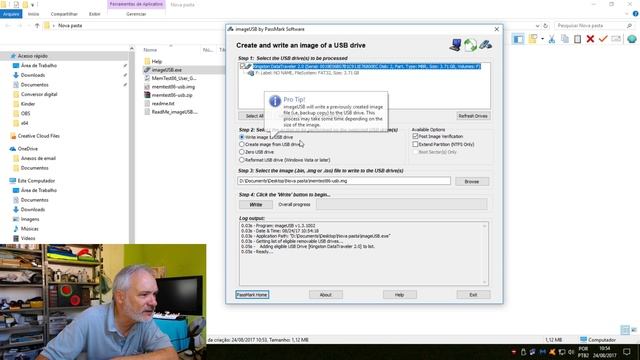Click the green recycle arrows icon in imageUSB
This screenshot has width=640, height=360.
click(x=470, y=44)
